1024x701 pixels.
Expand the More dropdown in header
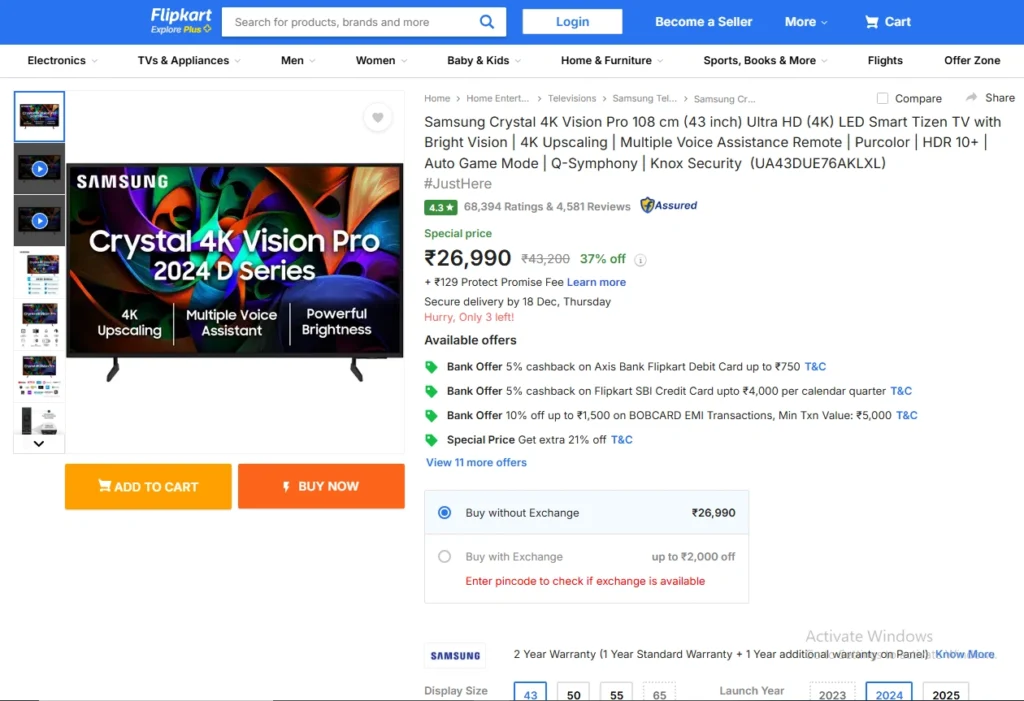(806, 22)
